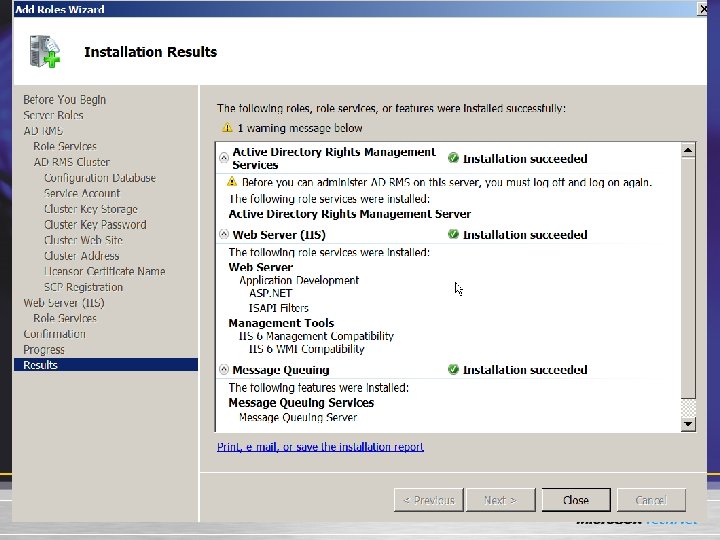This screenshot has height=540, width=720.
Task: Click the disabled Previous button
Action: [x=428, y=500]
